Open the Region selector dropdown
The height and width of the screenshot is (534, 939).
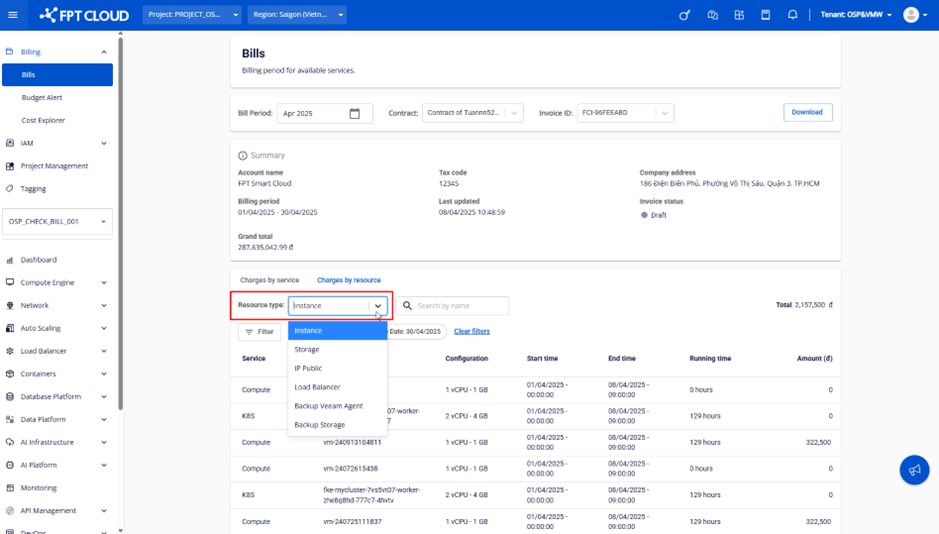click(x=296, y=15)
